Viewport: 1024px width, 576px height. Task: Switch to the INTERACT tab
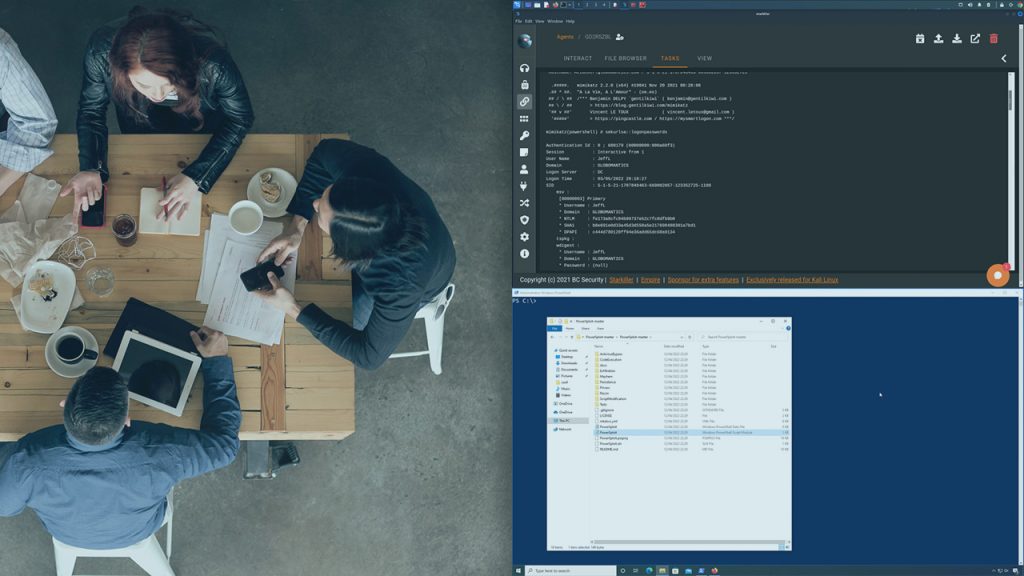coord(577,58)
